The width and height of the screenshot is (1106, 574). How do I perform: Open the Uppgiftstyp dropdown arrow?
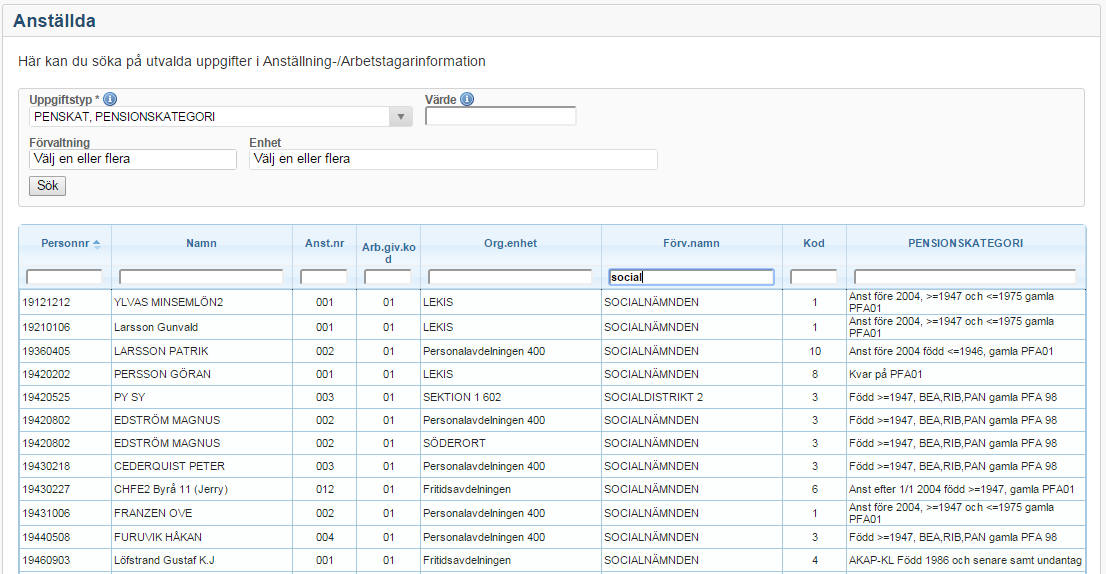pos(400,117)
